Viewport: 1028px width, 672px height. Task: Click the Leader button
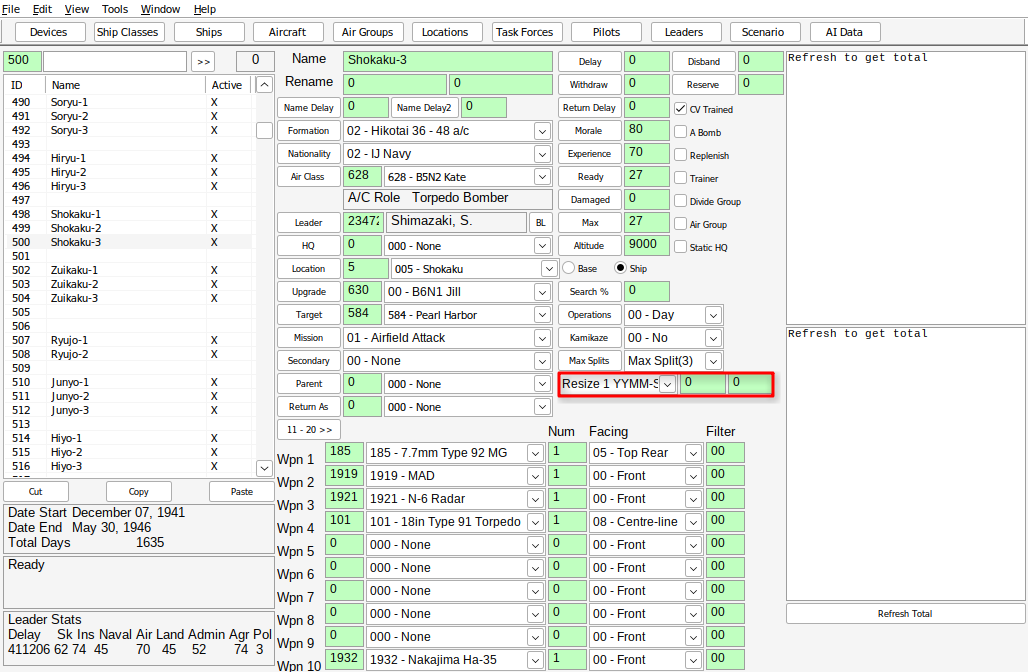pyautogui.click(x=308, y=223)
